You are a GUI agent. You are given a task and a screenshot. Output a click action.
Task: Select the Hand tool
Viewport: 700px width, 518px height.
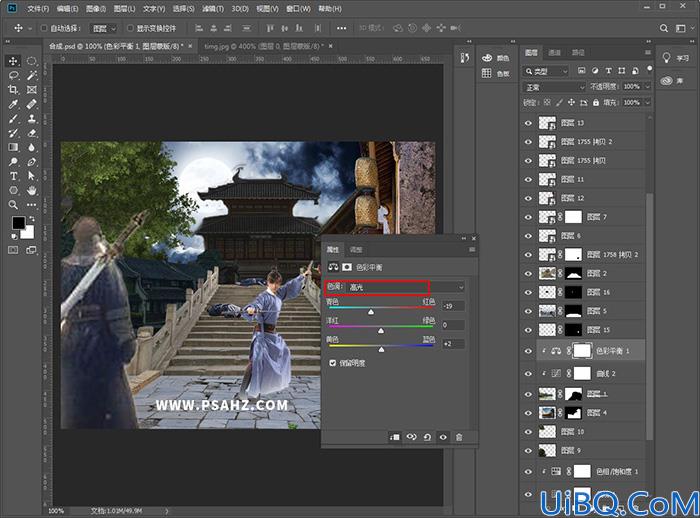pyautogui.click(x=32, y=191)
